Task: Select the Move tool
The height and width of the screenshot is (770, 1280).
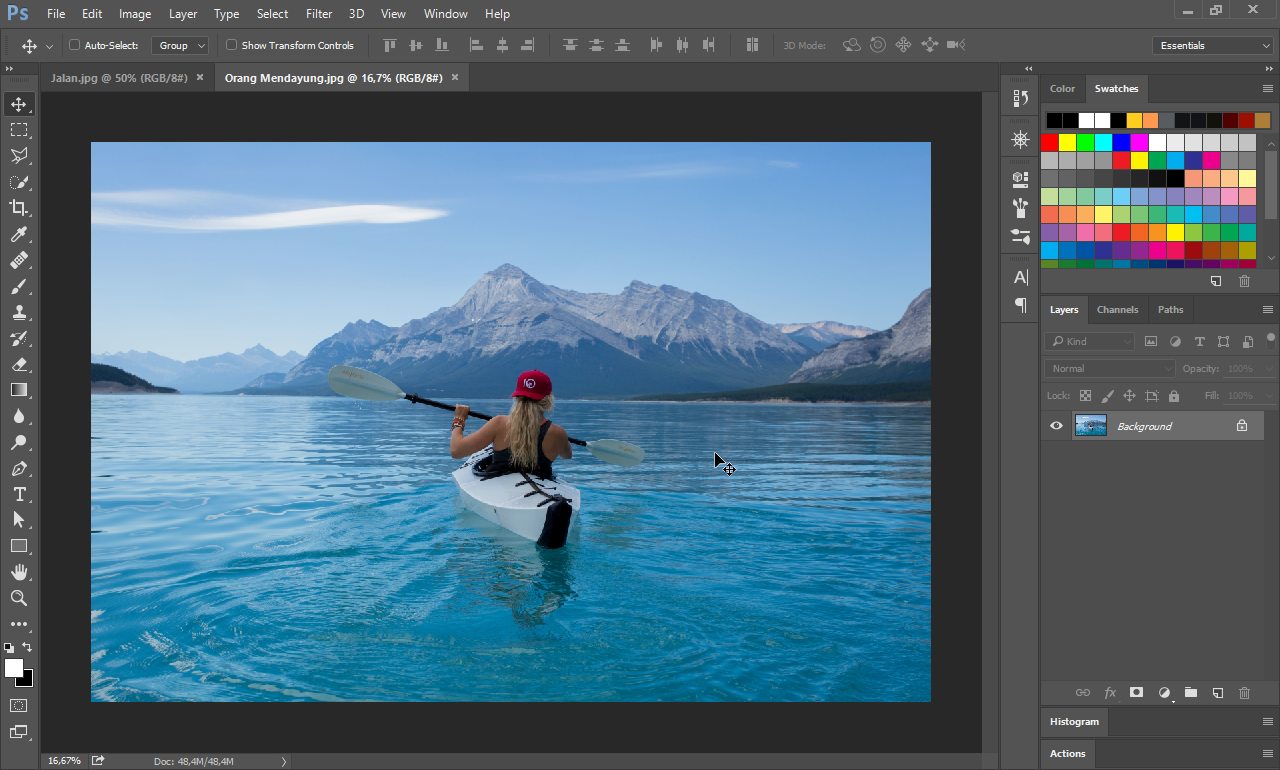Action: click(x=19, y=104)
